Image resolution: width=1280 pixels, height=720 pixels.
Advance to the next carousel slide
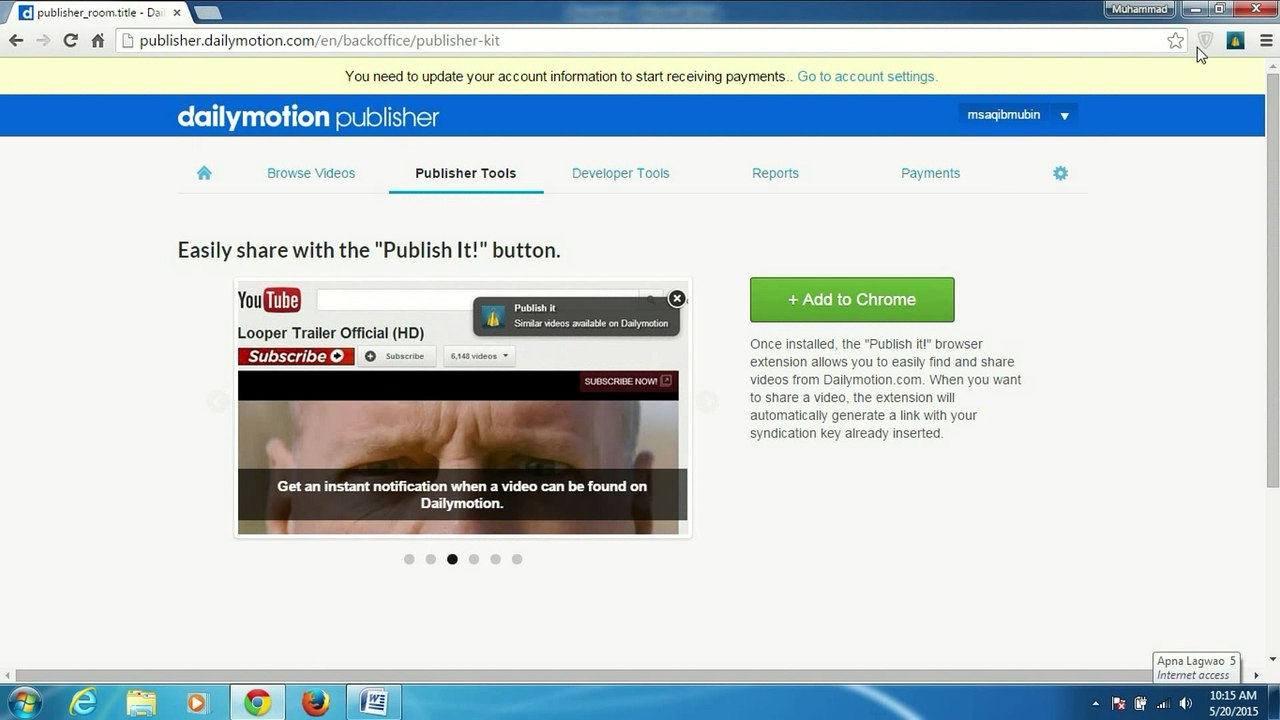tap(707, 401)
